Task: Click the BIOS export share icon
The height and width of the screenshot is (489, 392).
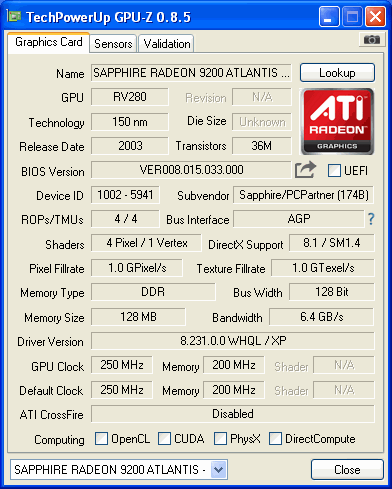Action: 305,170
